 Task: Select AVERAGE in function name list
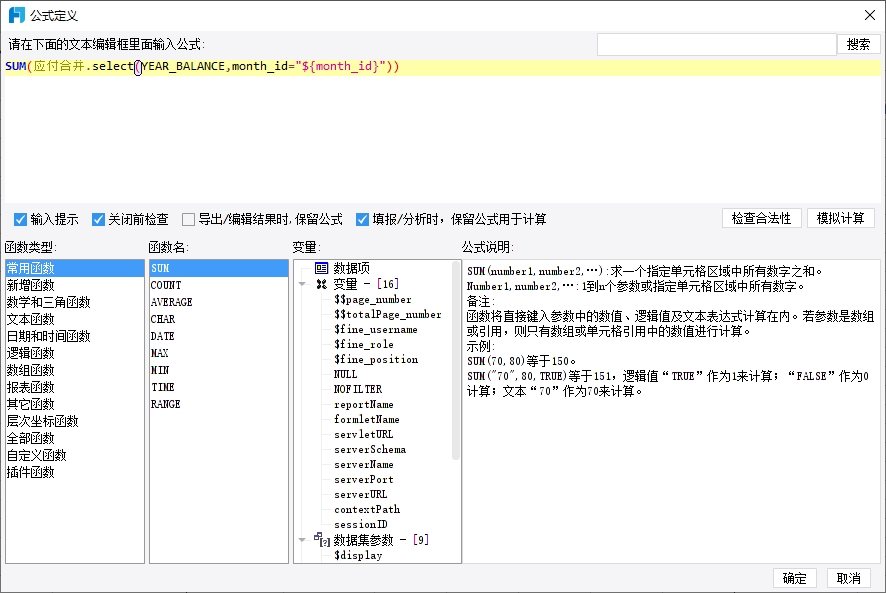click(219, 302)
